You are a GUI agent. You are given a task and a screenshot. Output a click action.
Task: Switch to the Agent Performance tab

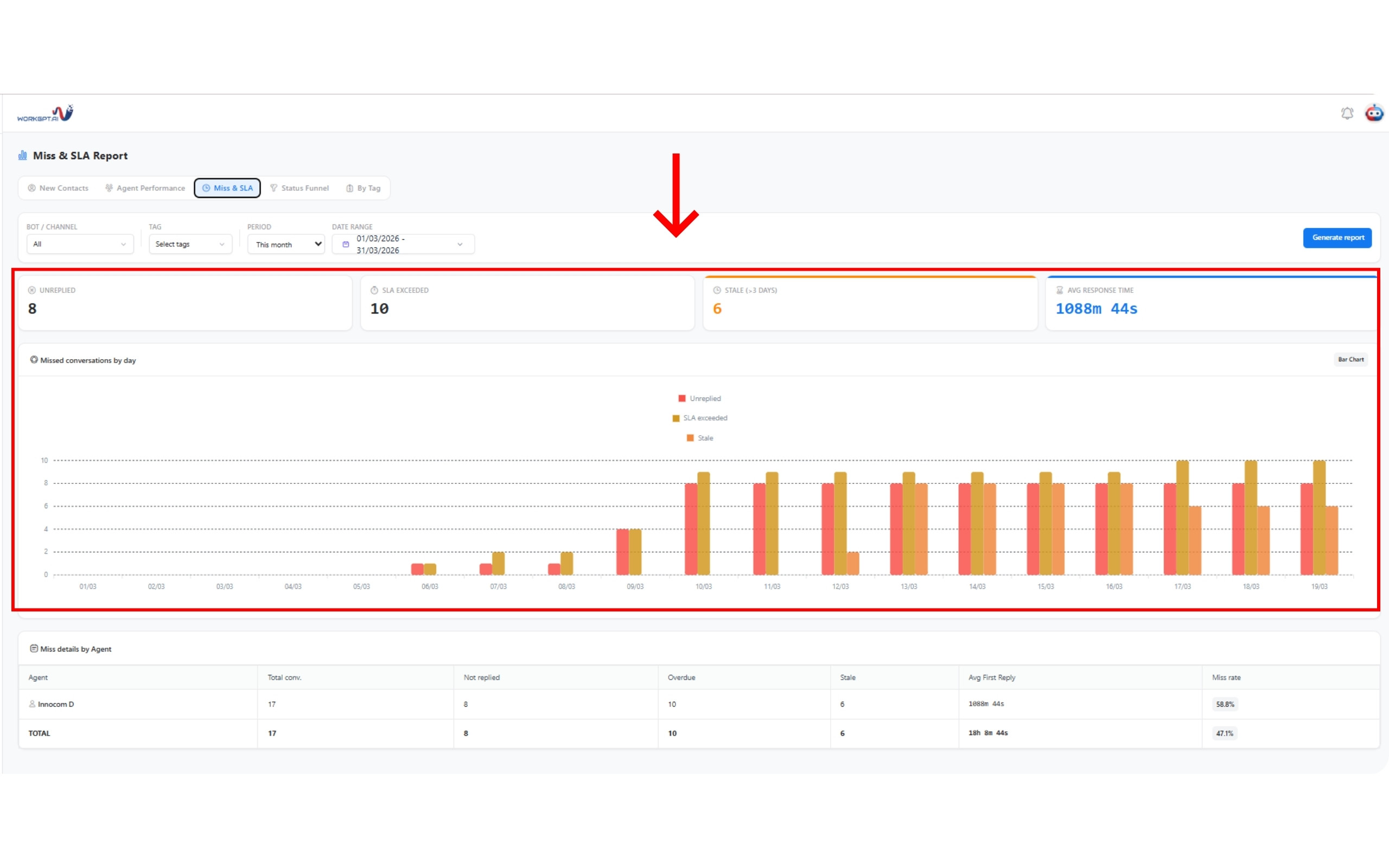click(145, 188)
